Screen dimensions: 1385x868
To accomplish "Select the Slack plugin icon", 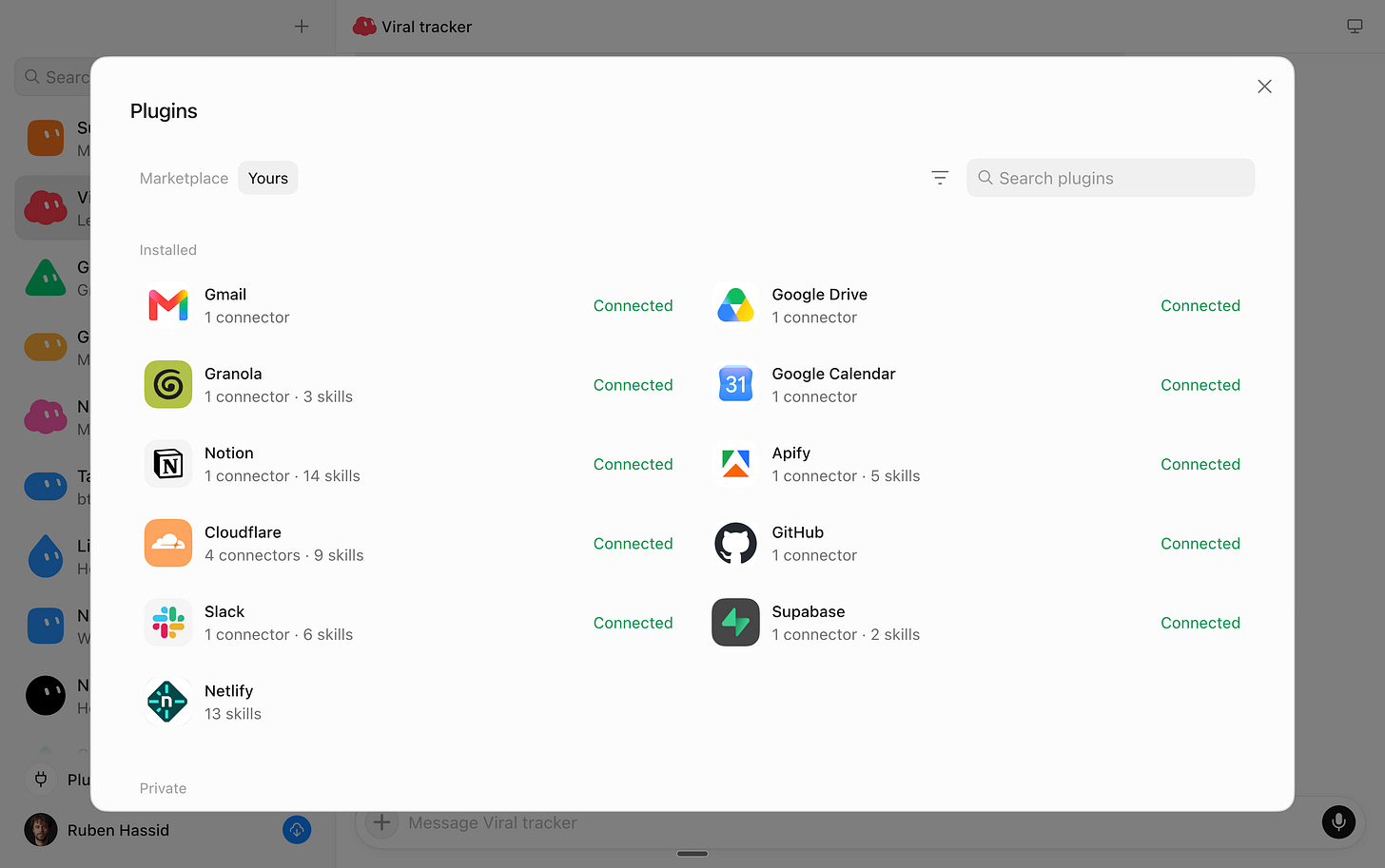I will tap(168, 623).
